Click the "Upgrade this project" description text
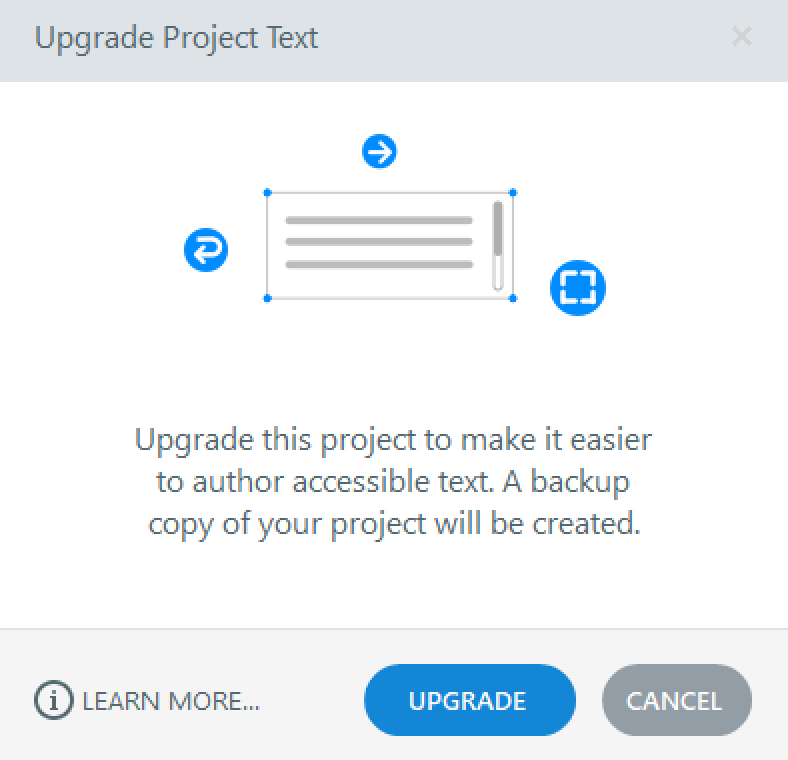This screenshot has width=788, height=760. pyautogui.click(x=393, y=440)
